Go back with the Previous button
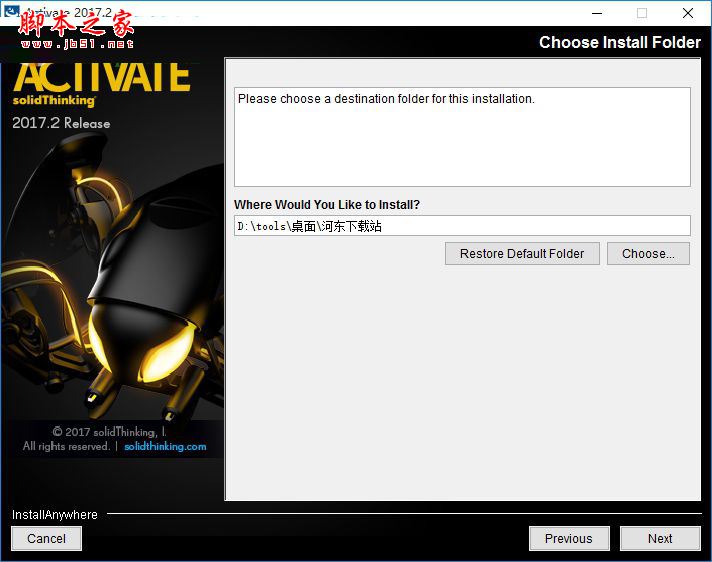Screen dimensions: 712x562 pos(569,538)
